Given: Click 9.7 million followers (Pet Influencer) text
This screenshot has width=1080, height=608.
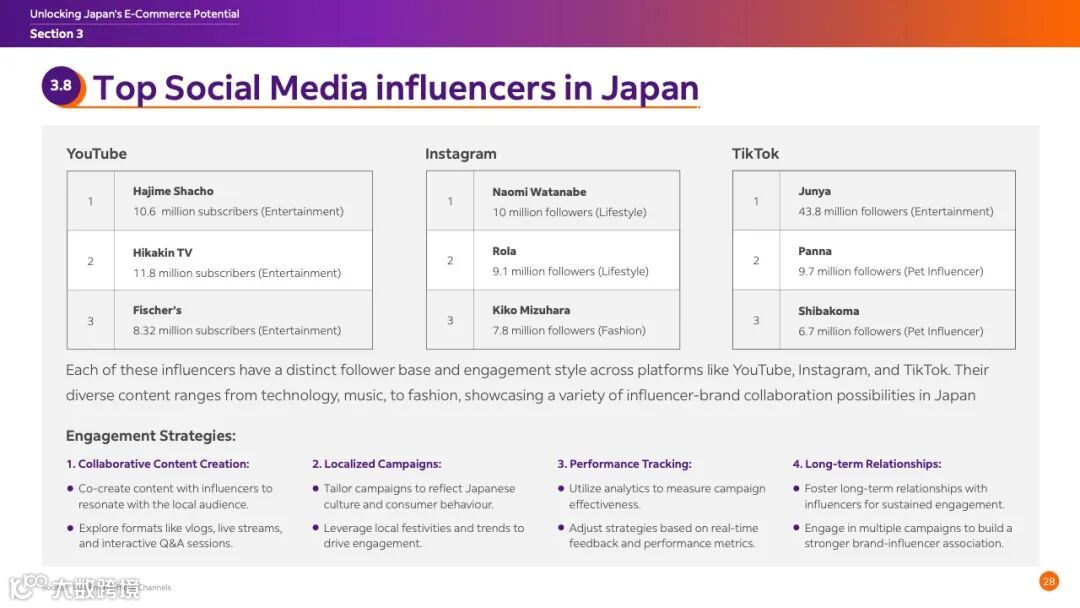Looking at the screenshot, I should pyautogui.click(x=891, y=271).
